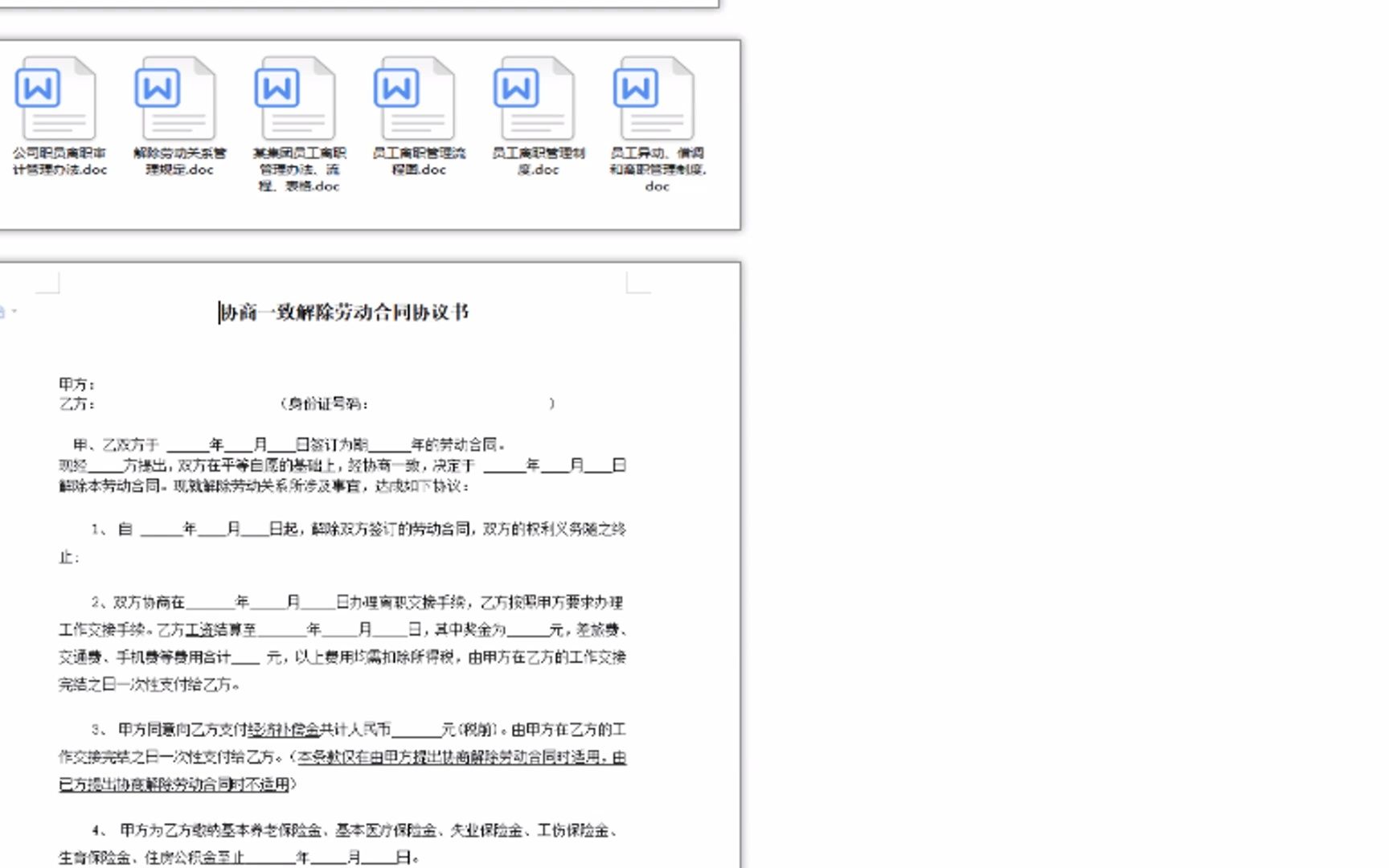Click the title 协商一致解除劳动合同协议书

click(346, 312)
